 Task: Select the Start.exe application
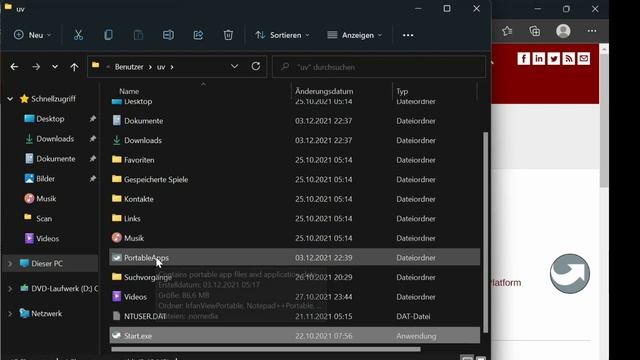pyautogui.click(x=295, y=336)
